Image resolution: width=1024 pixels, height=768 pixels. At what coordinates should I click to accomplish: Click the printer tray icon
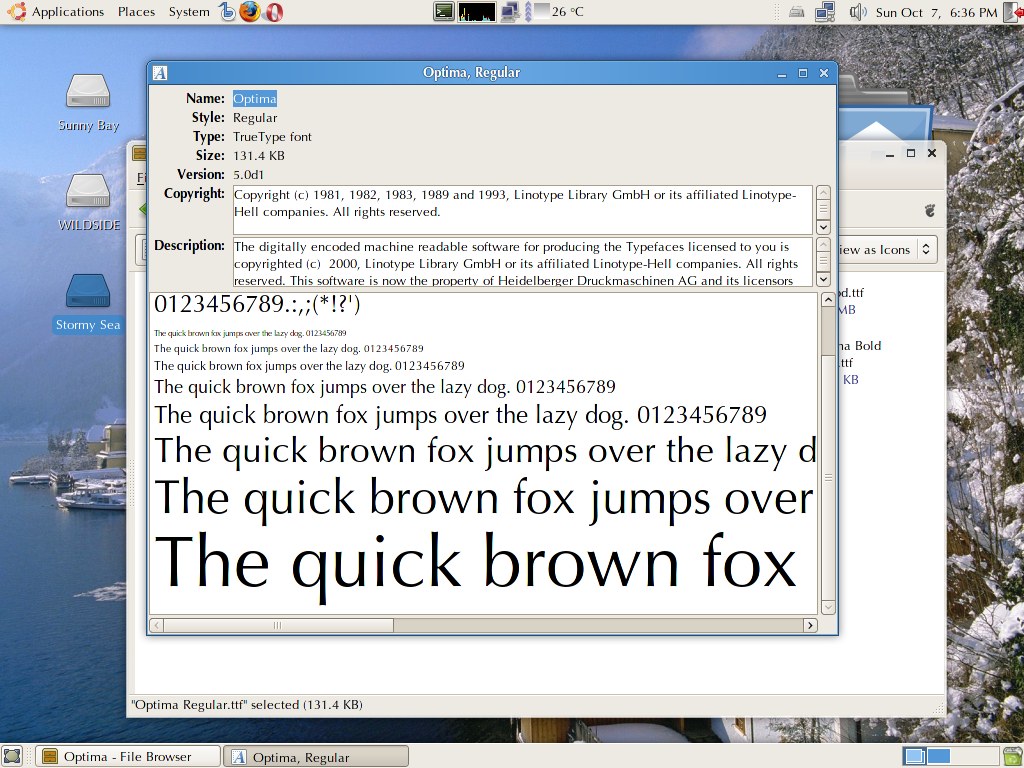tap(796, 12)
